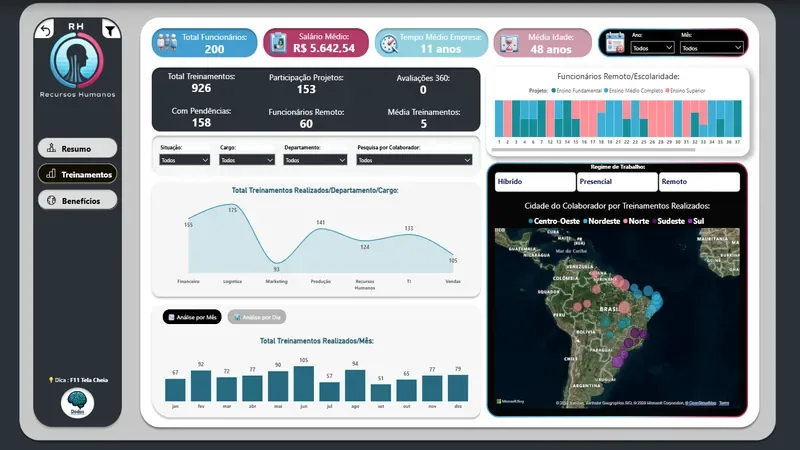This screenshot has width=800, height=450.
Task: Switch to Análise por Dia view
Action: coord(257,317)
